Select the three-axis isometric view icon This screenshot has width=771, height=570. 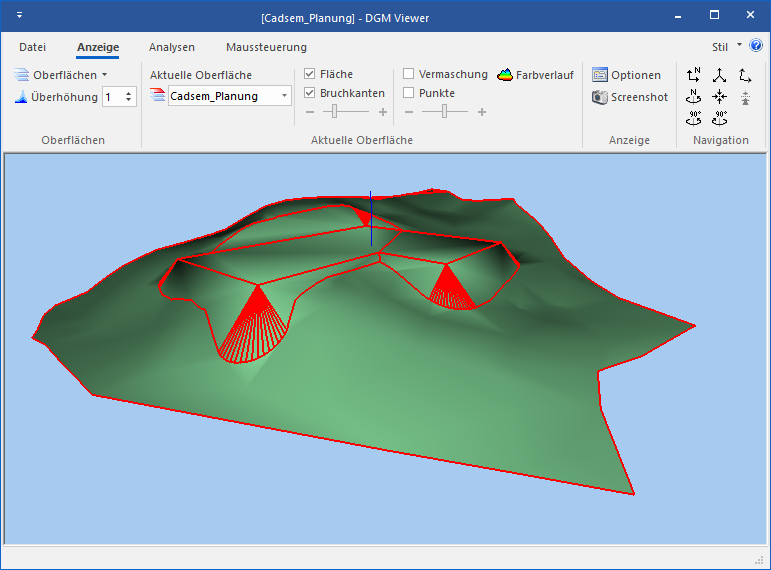coord(719,75)
